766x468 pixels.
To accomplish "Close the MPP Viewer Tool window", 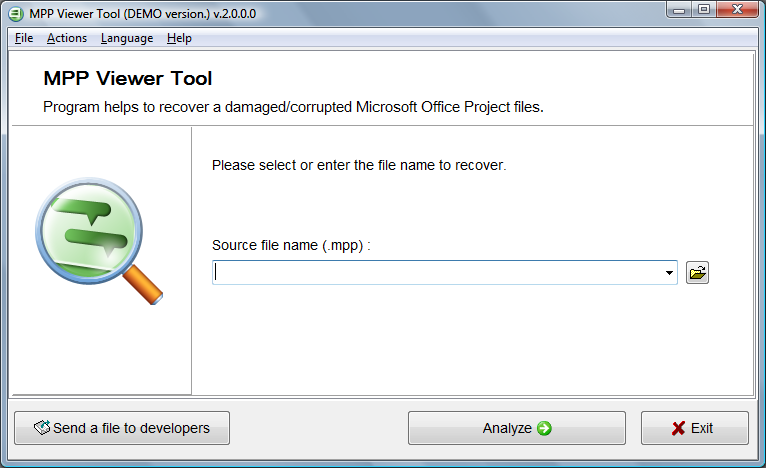I will (738, 9).
